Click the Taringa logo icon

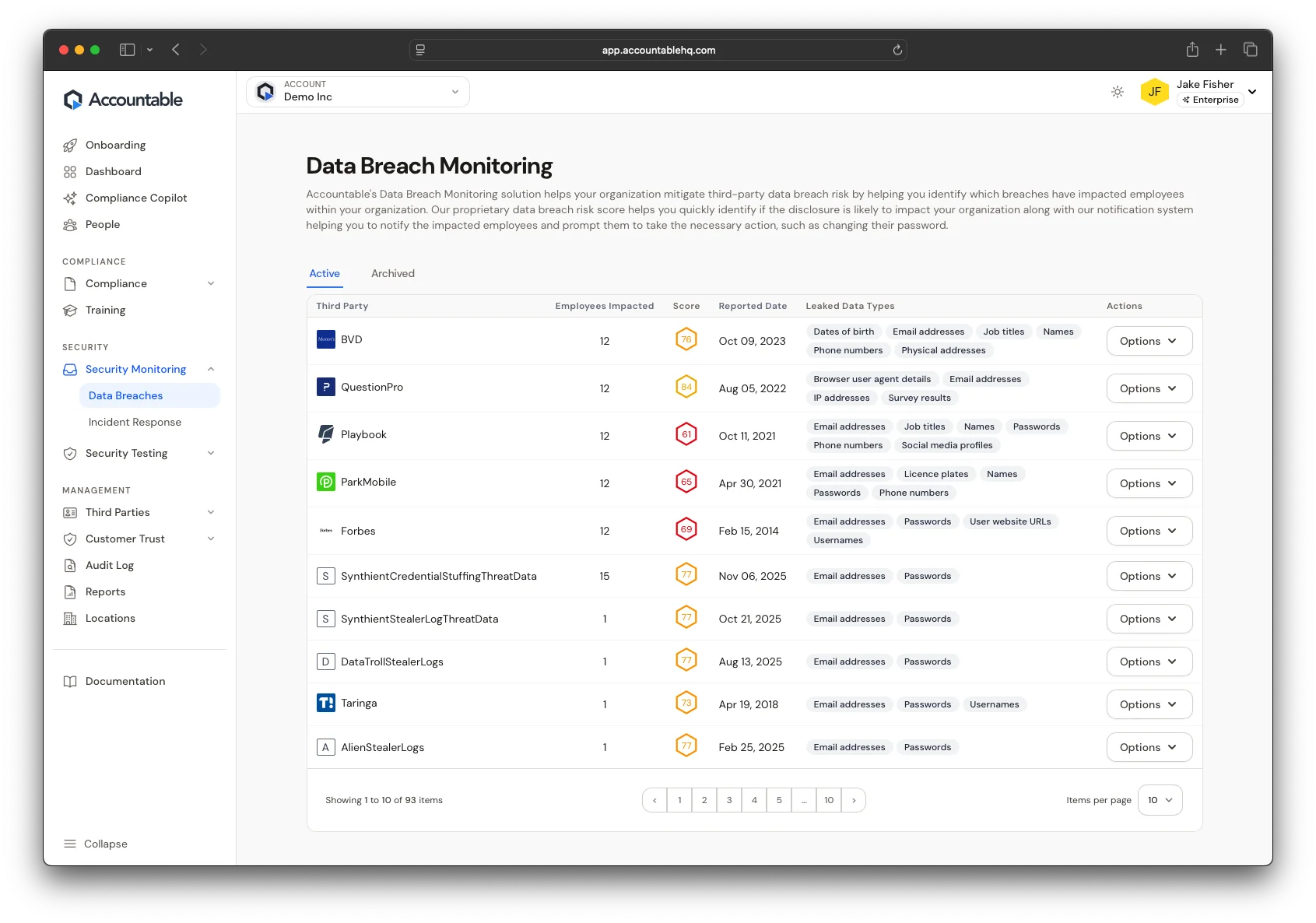[326, 704]
